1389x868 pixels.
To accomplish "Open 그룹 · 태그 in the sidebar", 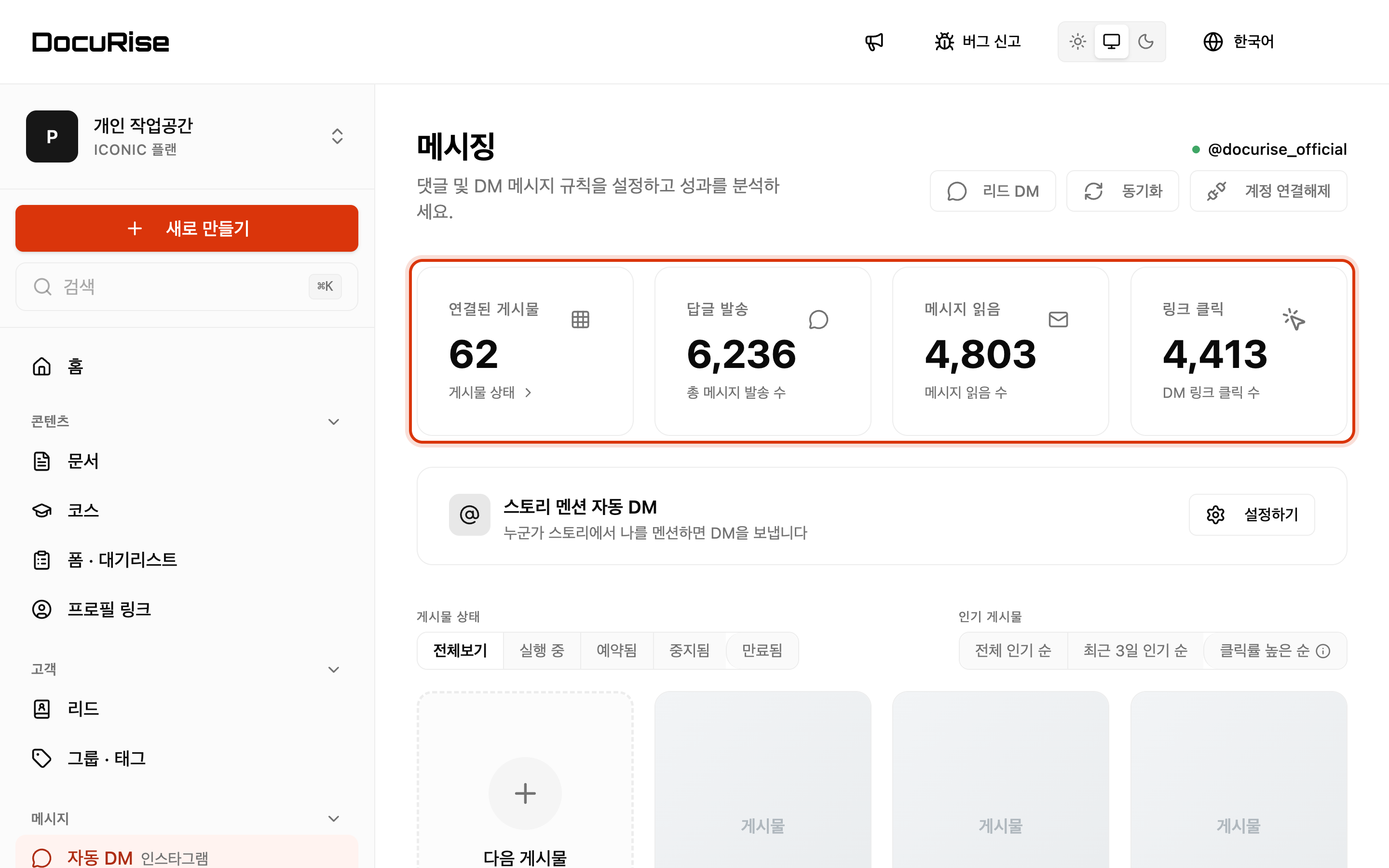I will click(x=187, y=759).
